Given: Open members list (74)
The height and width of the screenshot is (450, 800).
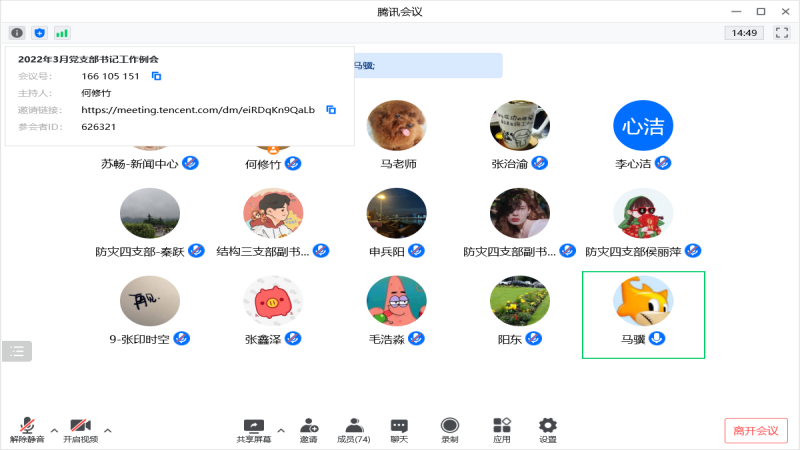Looking at the screenshot, I should pyautogui.click(x=354, y=430).
